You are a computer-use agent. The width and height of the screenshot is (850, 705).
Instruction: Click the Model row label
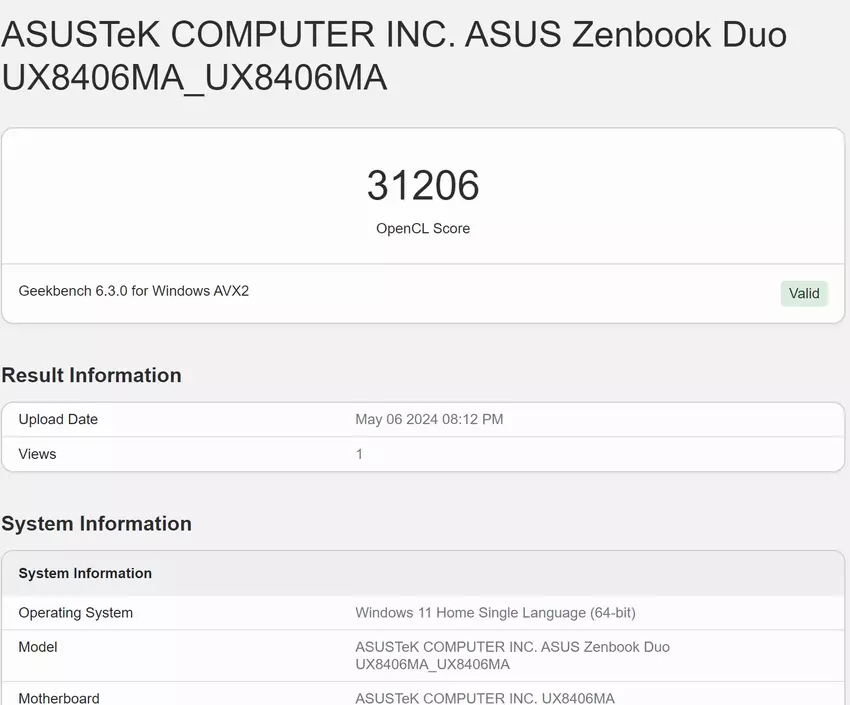tap(38, 647)
